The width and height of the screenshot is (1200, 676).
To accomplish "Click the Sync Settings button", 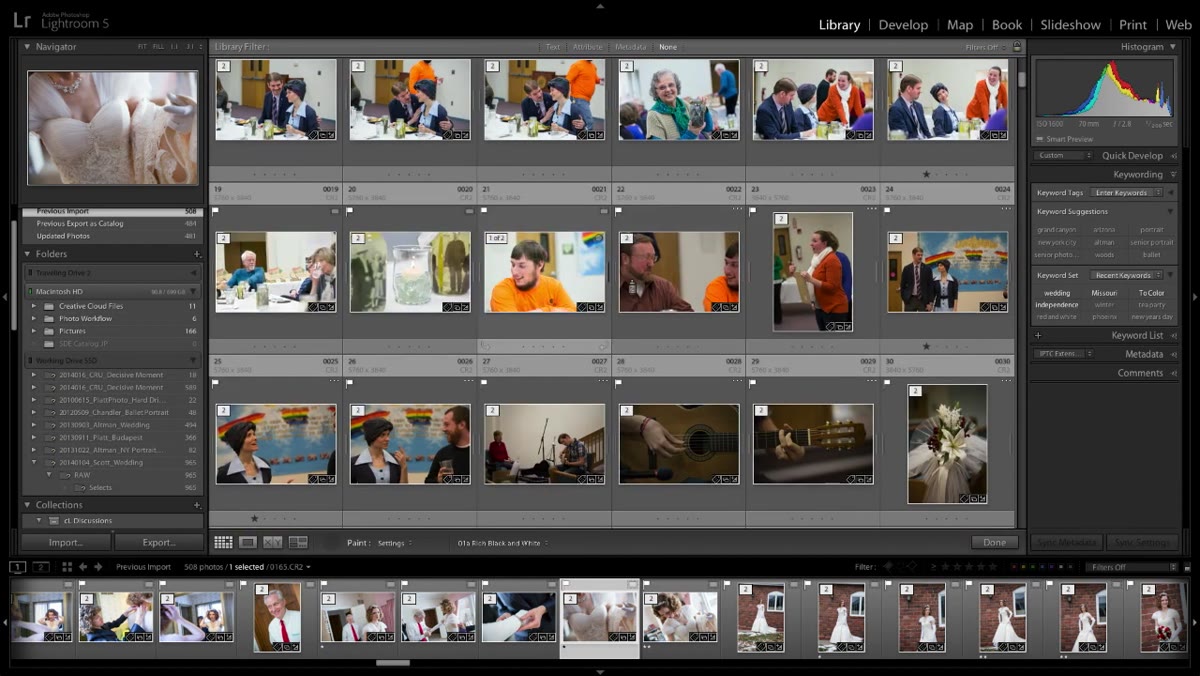I will click(1142, 542).
